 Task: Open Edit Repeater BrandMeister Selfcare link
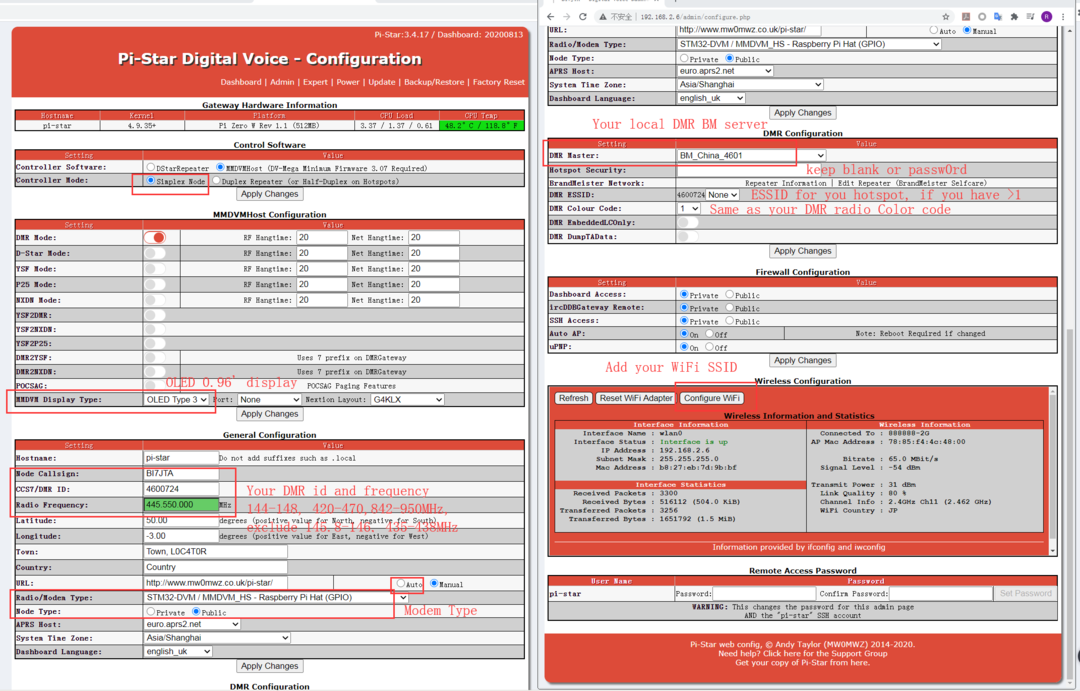(912, 183)
